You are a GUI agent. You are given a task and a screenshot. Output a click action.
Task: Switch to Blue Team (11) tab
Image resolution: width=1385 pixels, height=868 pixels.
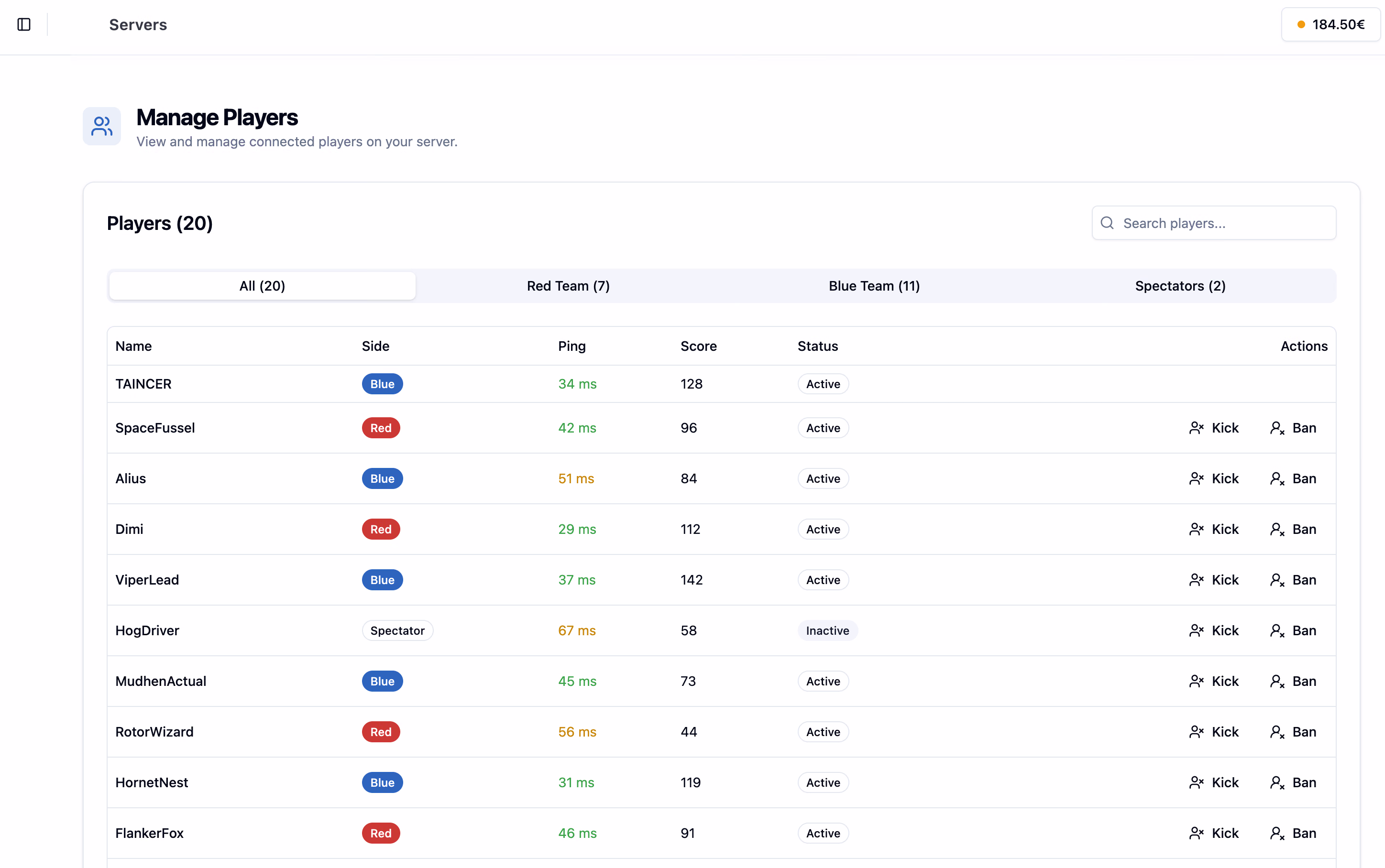pos(874,286)
